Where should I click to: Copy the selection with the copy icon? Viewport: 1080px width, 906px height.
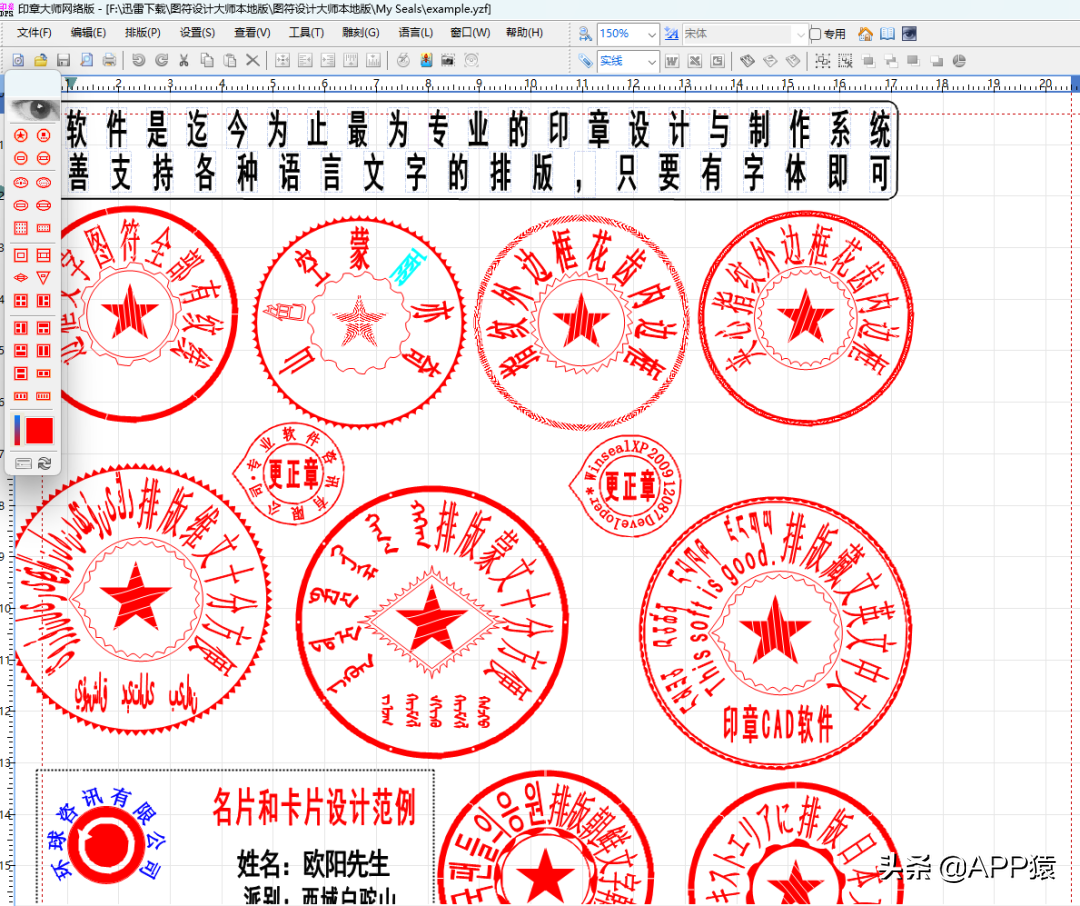tap(207, 61)
